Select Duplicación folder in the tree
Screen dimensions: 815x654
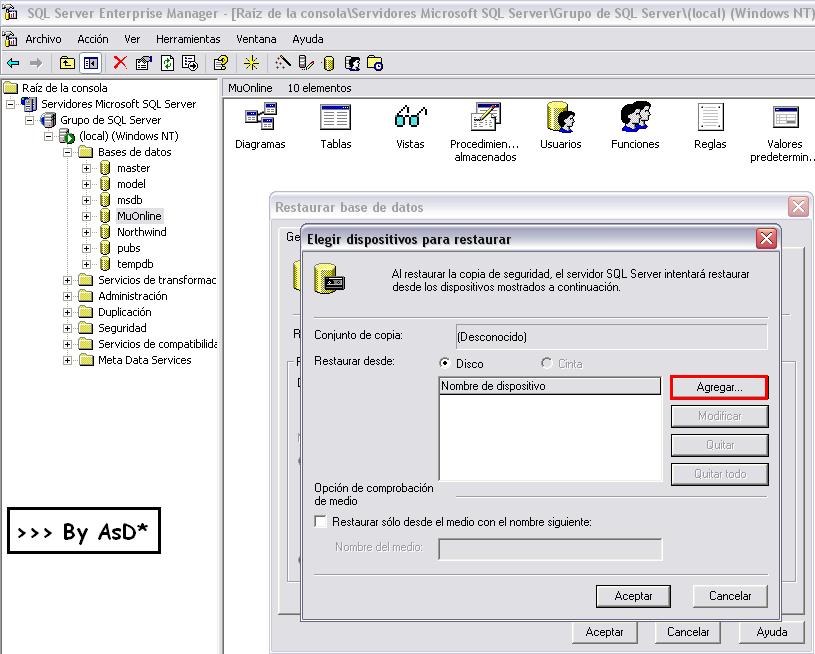click(x=125, y=312)
